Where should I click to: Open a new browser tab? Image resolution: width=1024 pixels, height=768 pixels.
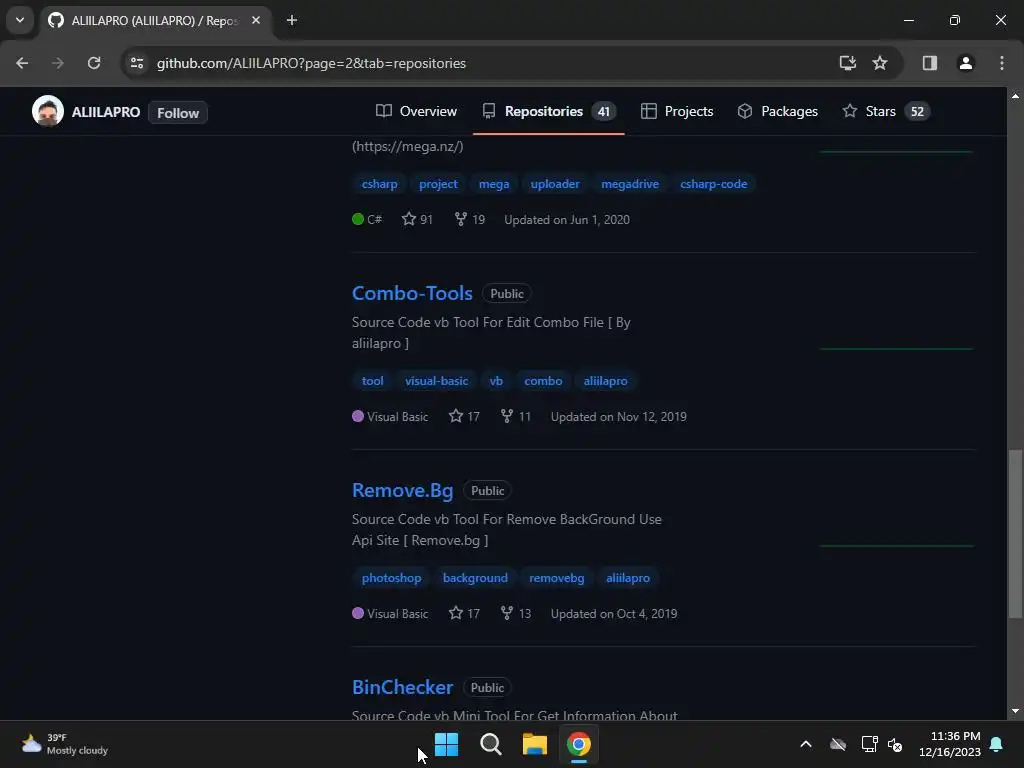point(292,21)
